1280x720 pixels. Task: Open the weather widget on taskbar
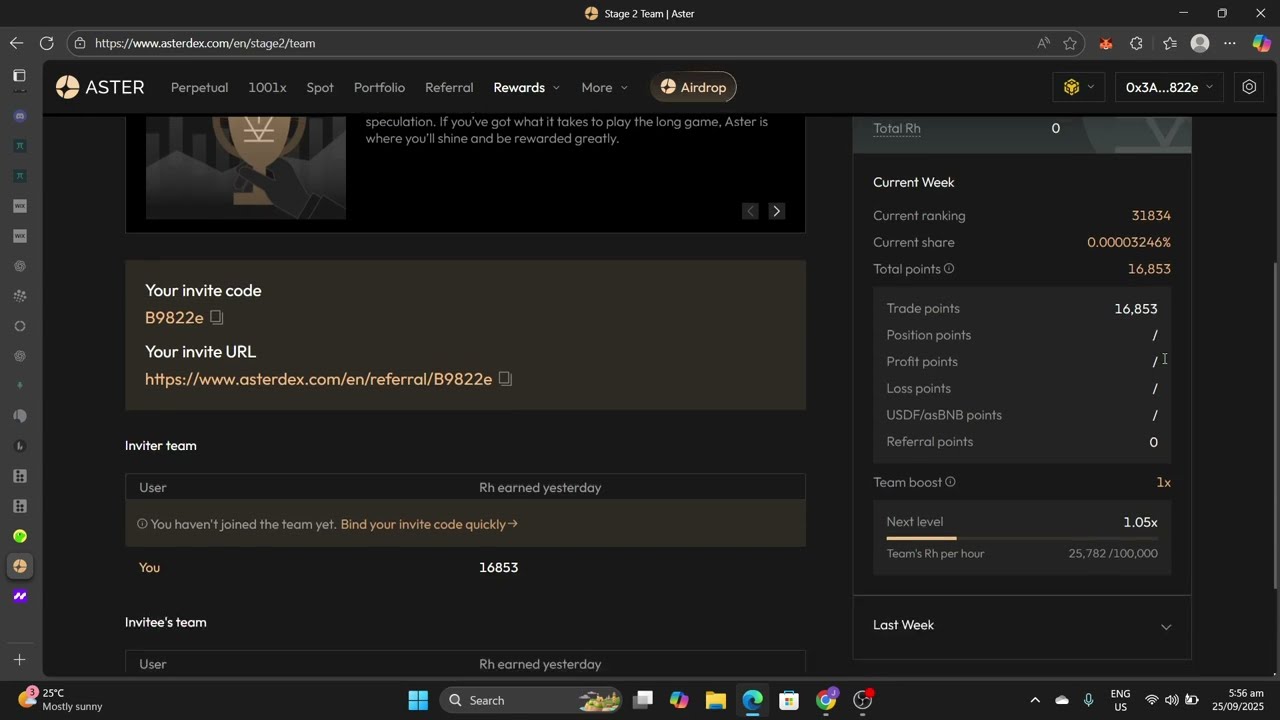(x=62, y=699)
